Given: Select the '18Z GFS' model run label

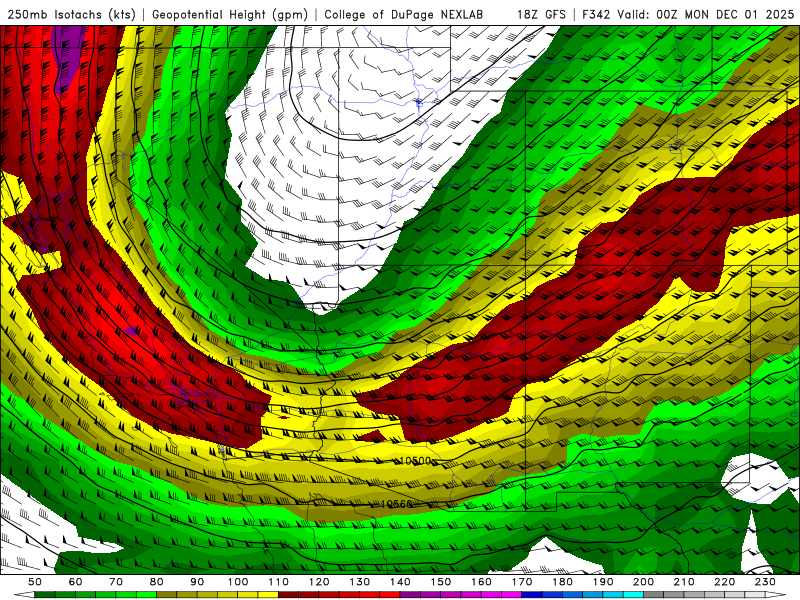Looking at the screenshot, I should 541,14.
